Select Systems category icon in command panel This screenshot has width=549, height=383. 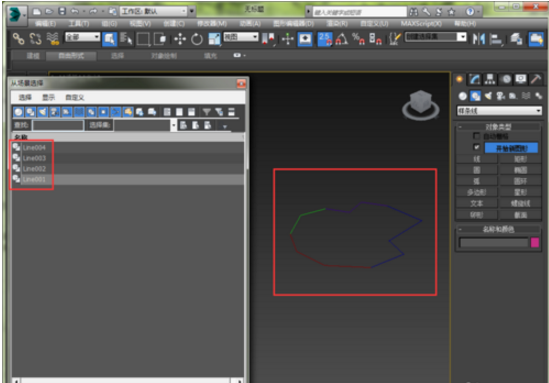click(x=538, y=96)
